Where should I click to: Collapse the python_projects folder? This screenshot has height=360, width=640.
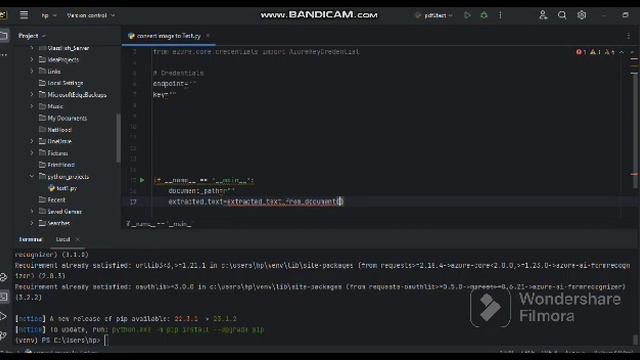pyautogui.click(x=32, y=177)
